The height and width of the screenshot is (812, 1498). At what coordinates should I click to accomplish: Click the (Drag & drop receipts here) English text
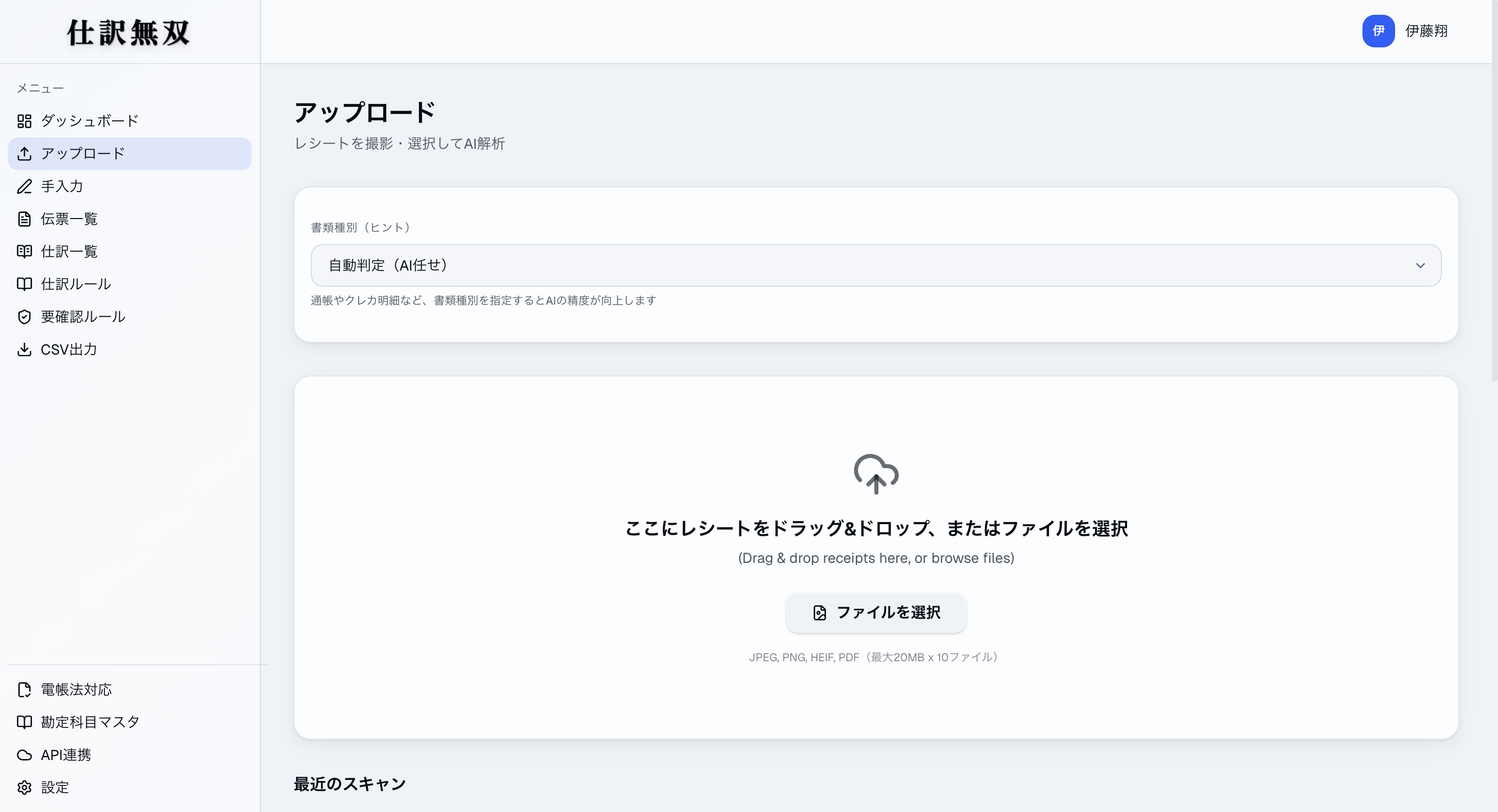(x=876, y=558)
